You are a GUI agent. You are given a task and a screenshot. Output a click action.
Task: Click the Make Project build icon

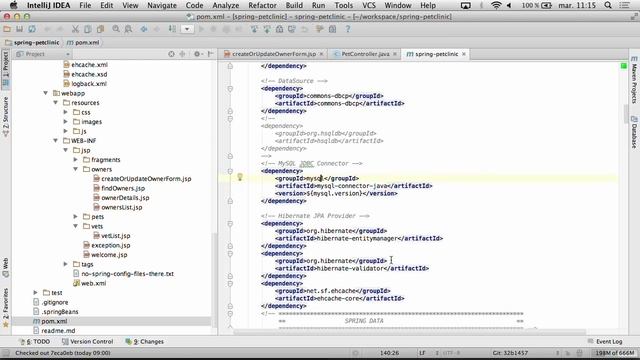(172, 29)
